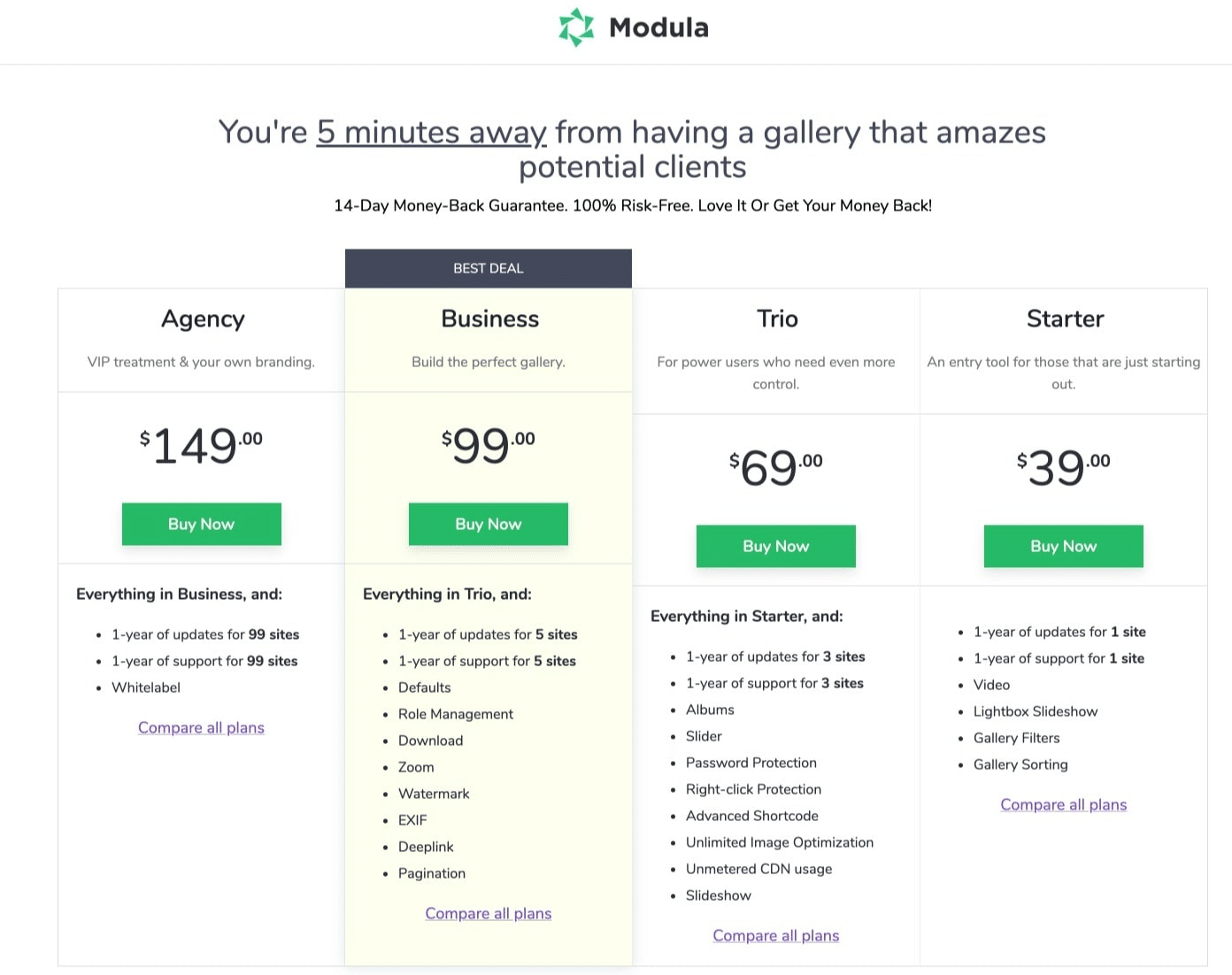
Task: Buy the Business plan now
Action: click(489, 524)
